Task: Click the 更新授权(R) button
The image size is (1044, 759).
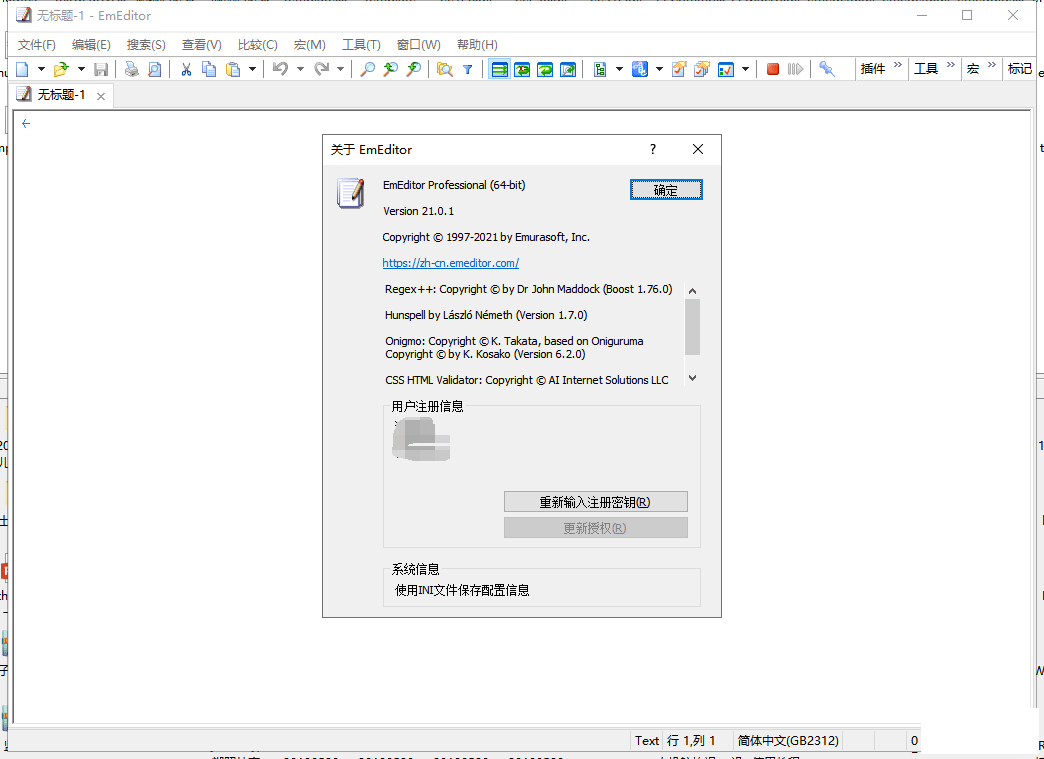Action: [x=595, y=528]
